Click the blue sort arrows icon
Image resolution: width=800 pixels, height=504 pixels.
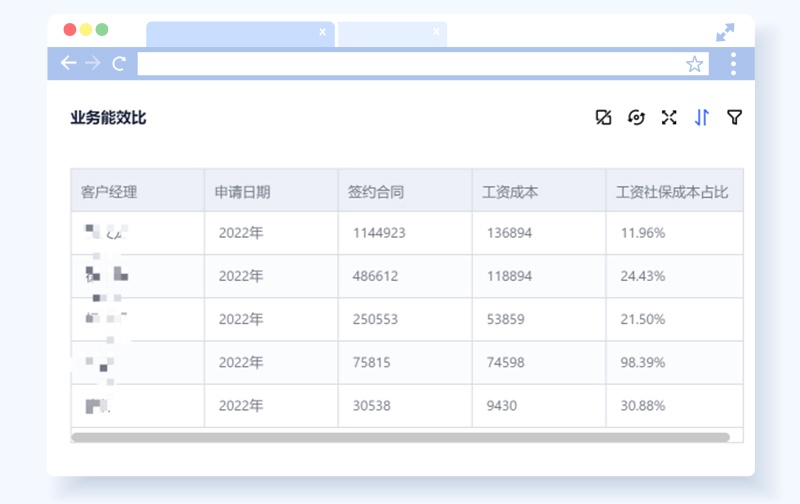click(702, 118)
